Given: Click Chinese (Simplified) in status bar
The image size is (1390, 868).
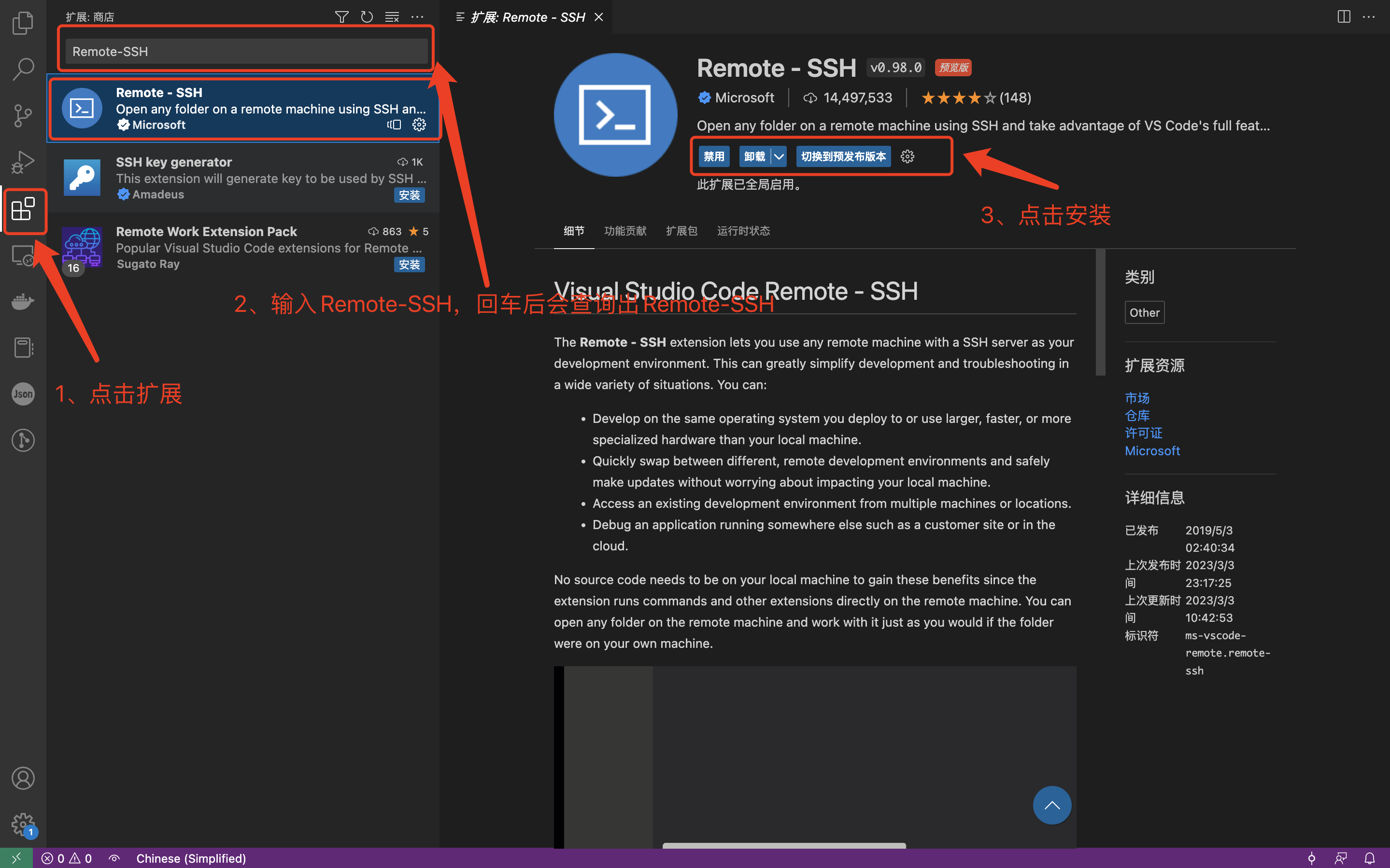Looking at the screenshot, I should pyautogui.click(x=191, y=858).
